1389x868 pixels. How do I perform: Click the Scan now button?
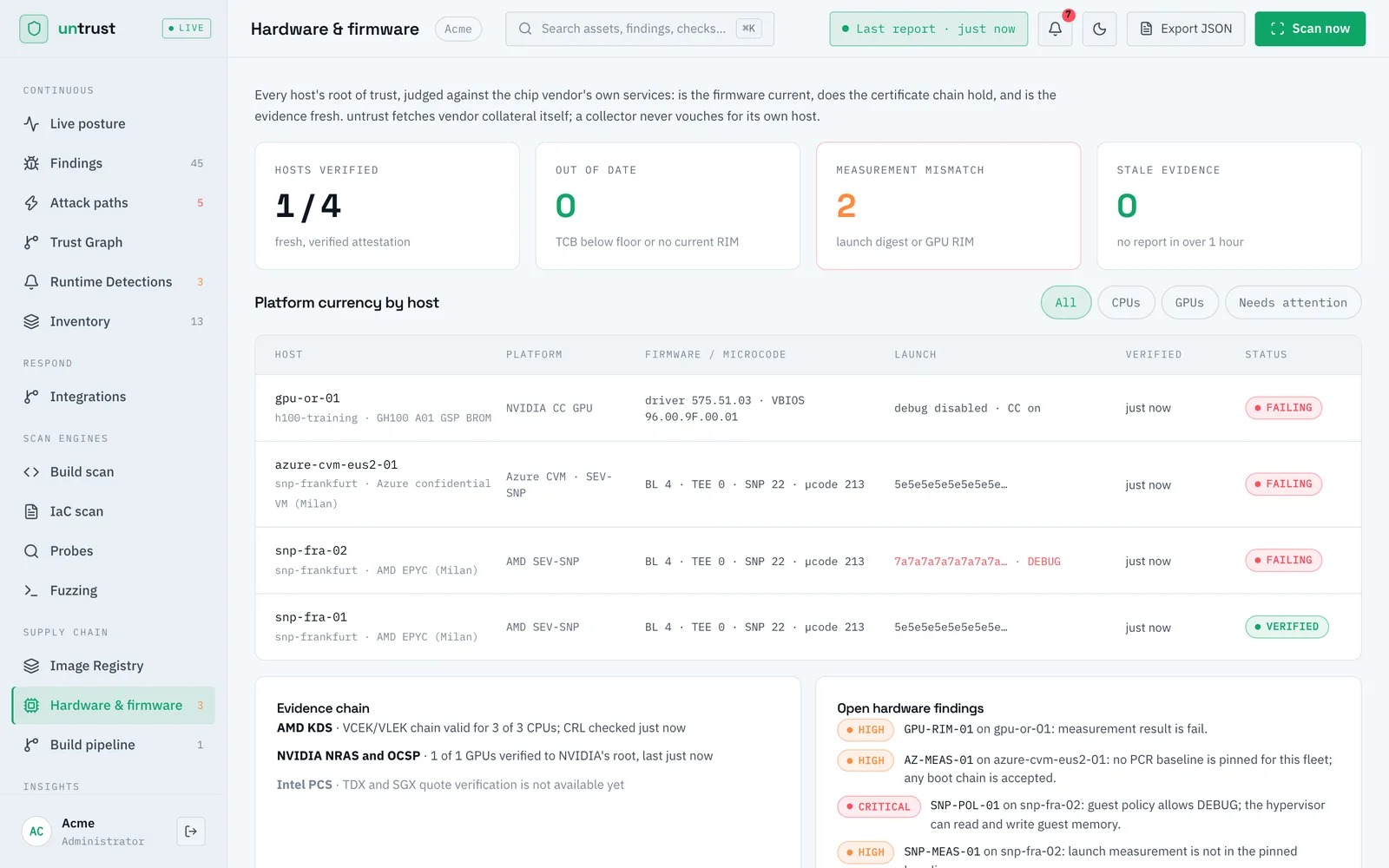click(1310, 29)
